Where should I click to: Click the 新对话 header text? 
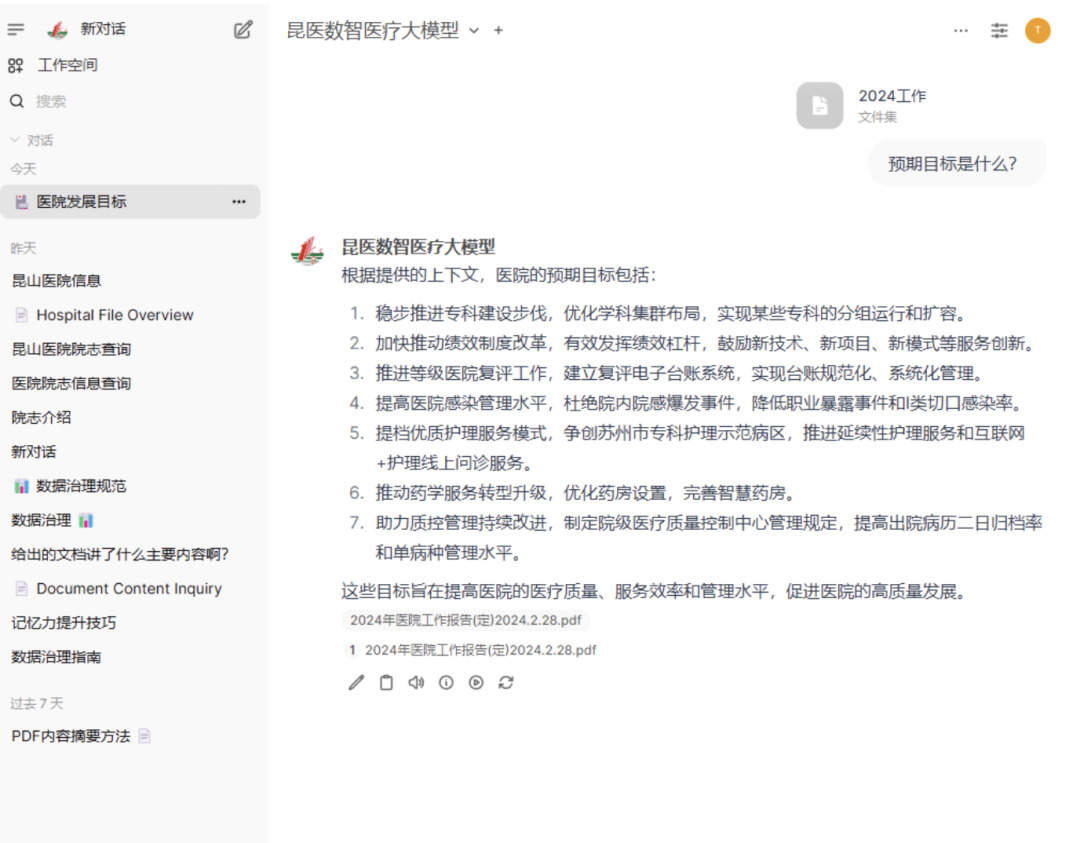click(103, 29)
